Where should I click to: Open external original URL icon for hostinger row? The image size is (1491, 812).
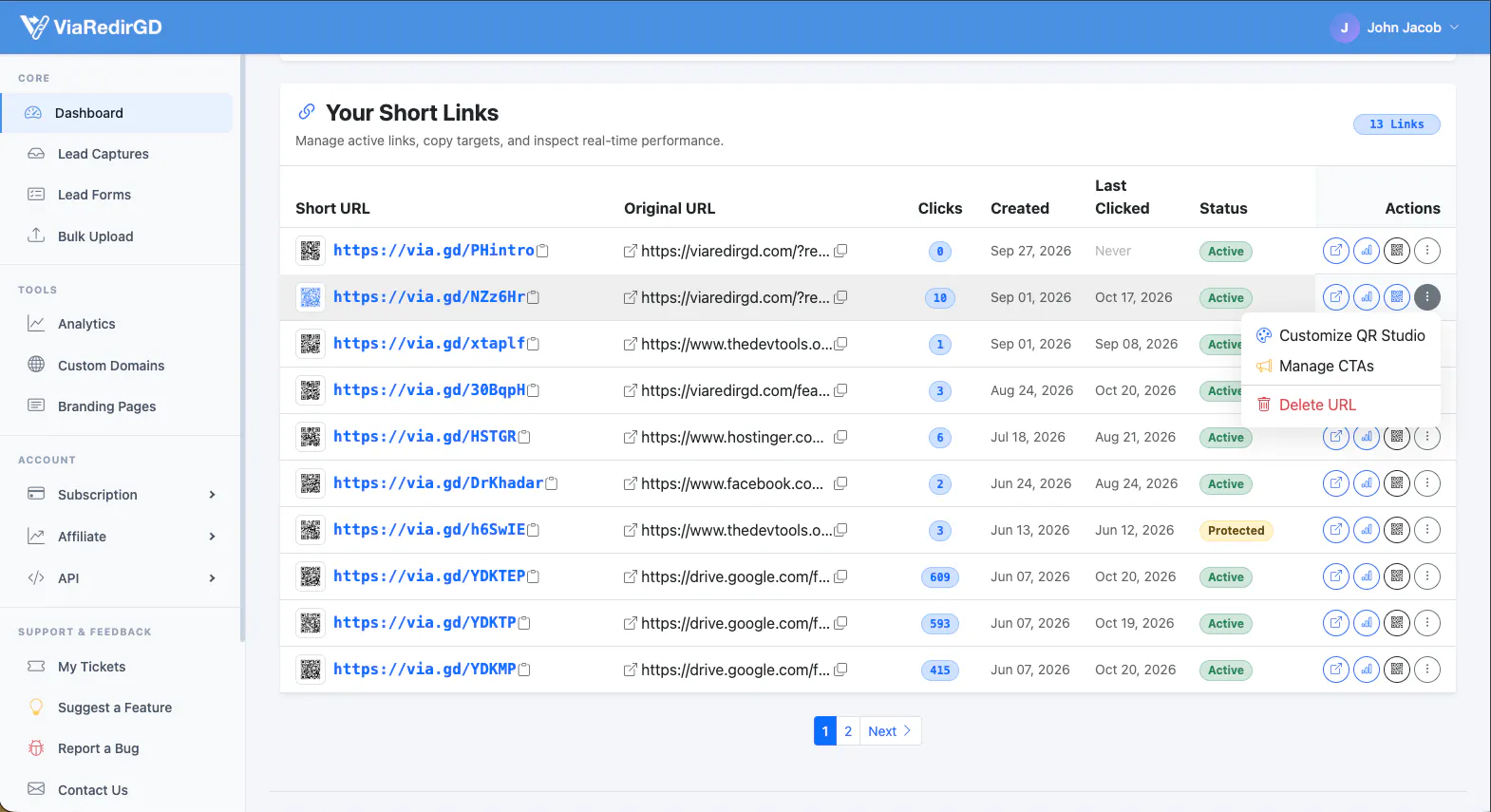pyautogui.click(x=630, y=437)
